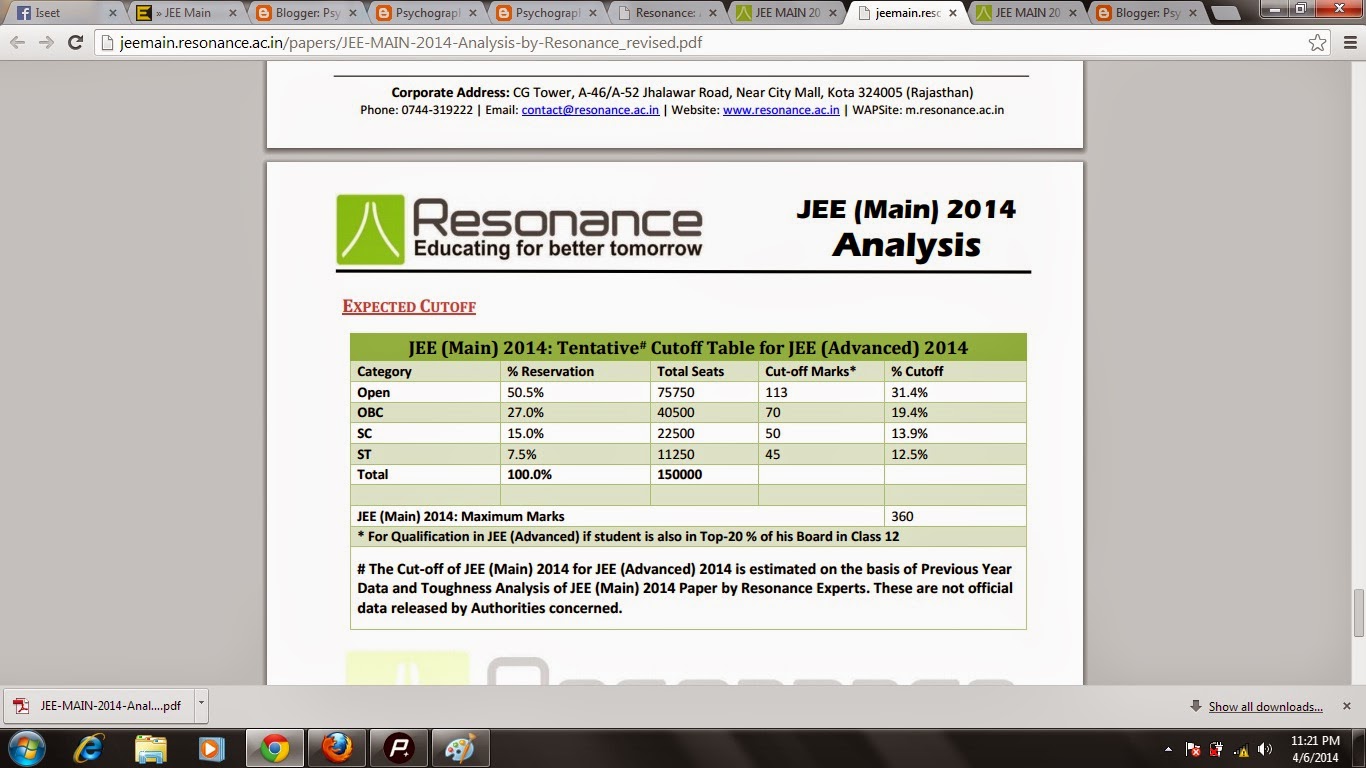1366x768 pixels.
Task: Open the Windows Start menu
Action: (26, 747)
